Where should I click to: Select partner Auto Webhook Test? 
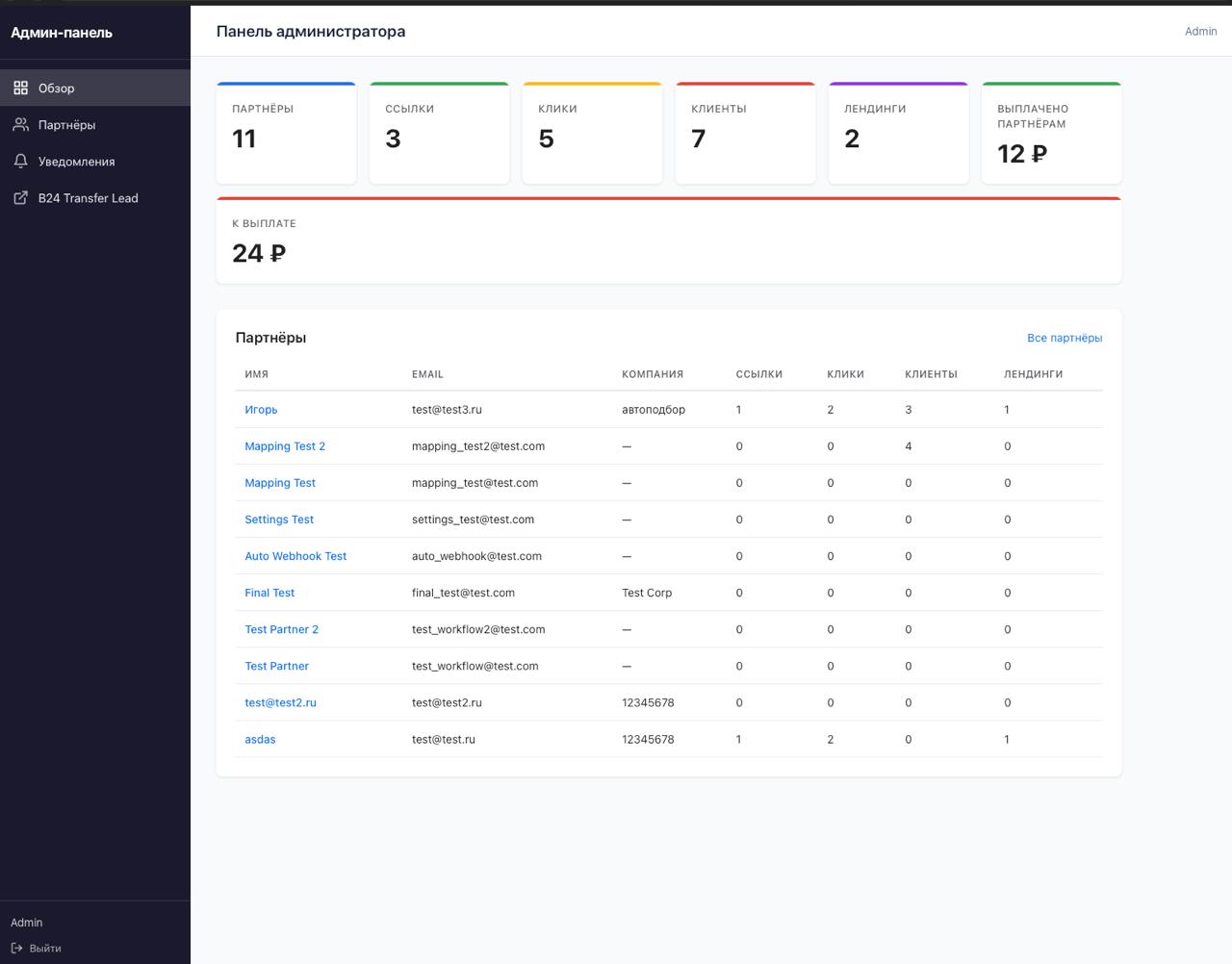tap(295, 556)
